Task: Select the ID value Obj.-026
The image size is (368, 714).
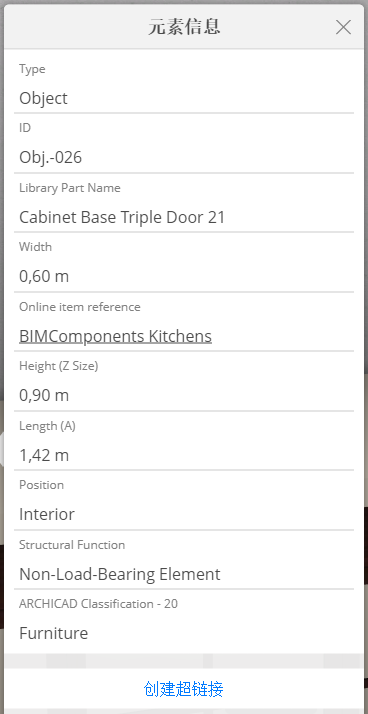Action: tap(51, 158)
